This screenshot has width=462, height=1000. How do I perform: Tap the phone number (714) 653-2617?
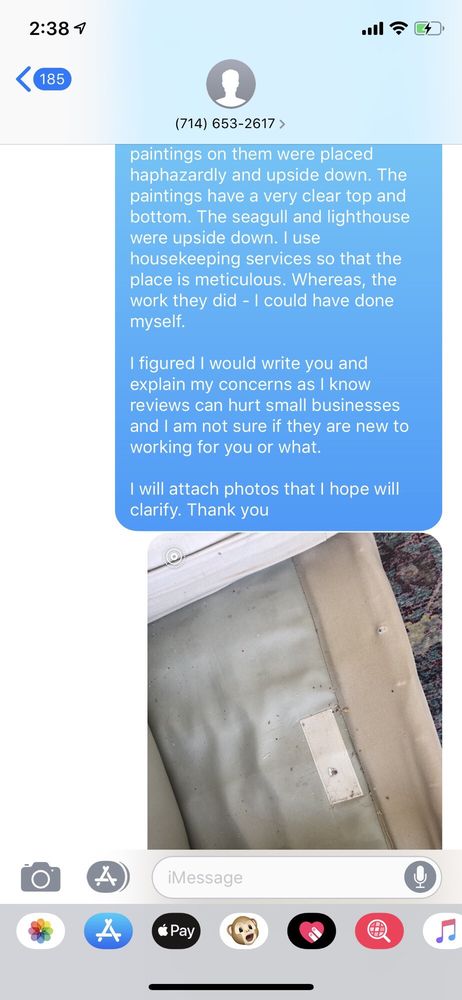pos(225,124)
